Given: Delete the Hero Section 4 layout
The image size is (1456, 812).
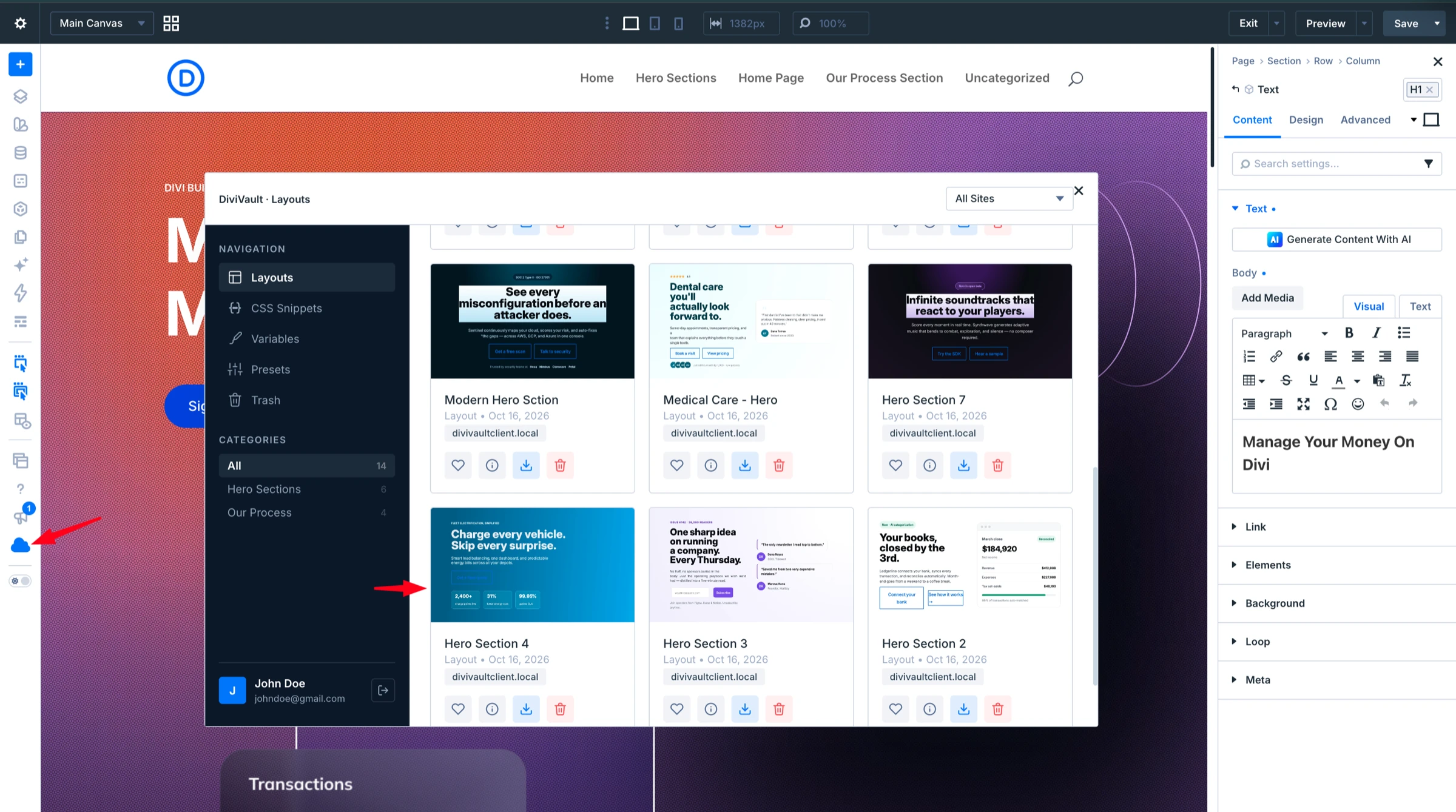Looking at the screenshot, I should pyautogui.click(x=560, y=709).
